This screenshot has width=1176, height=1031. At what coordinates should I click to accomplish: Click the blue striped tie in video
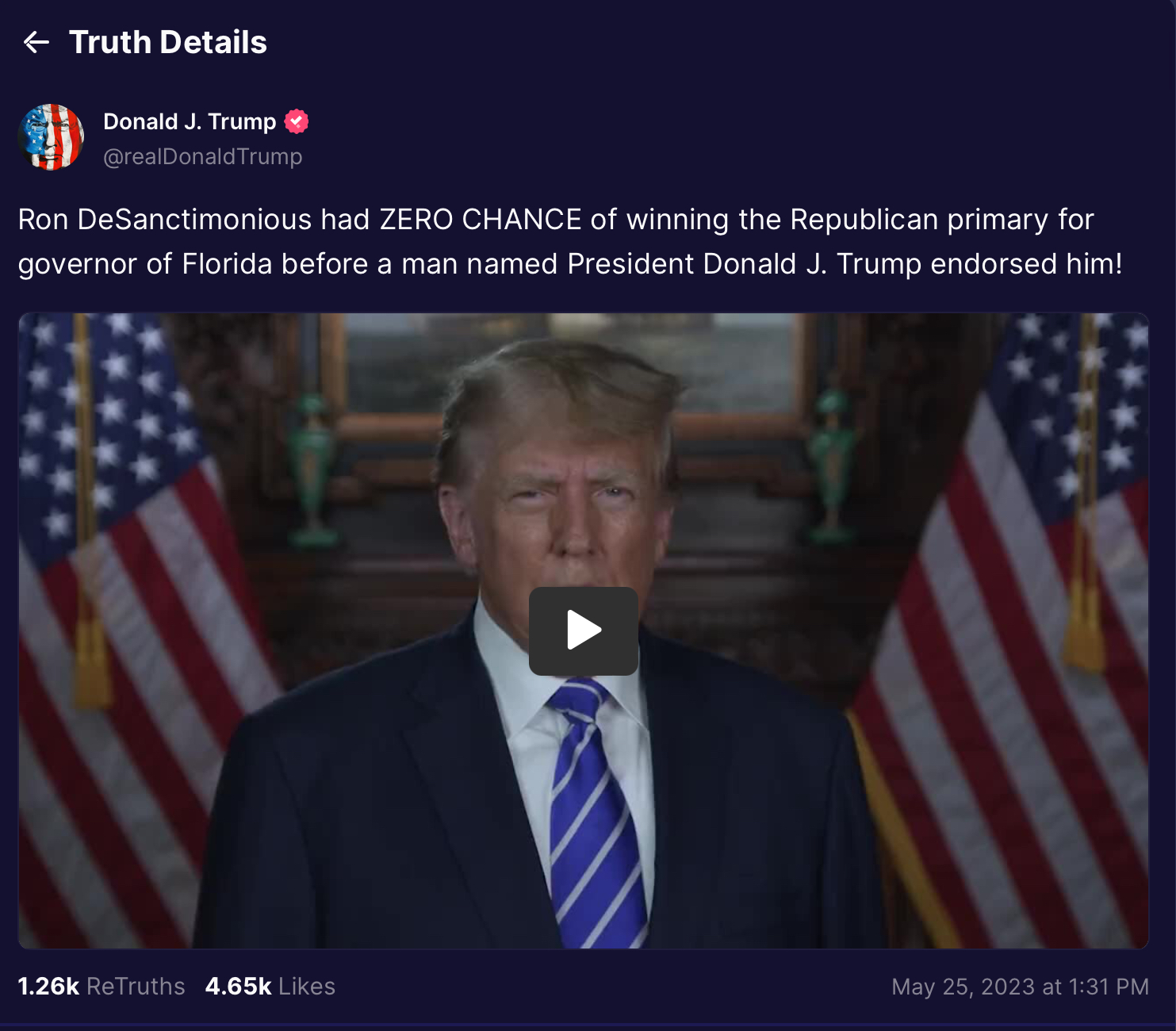point(596,813)
